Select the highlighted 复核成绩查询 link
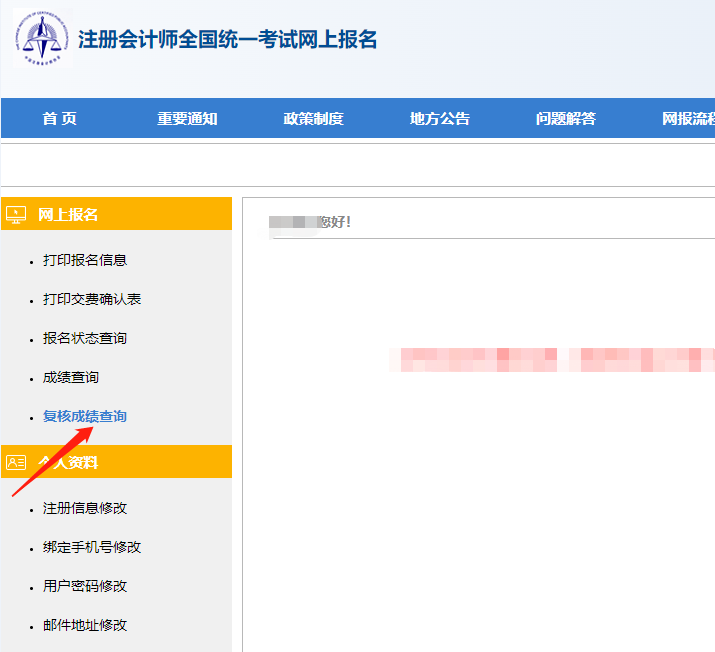The height and width of the screenshot is (652, 715). (x=85, y=416)
